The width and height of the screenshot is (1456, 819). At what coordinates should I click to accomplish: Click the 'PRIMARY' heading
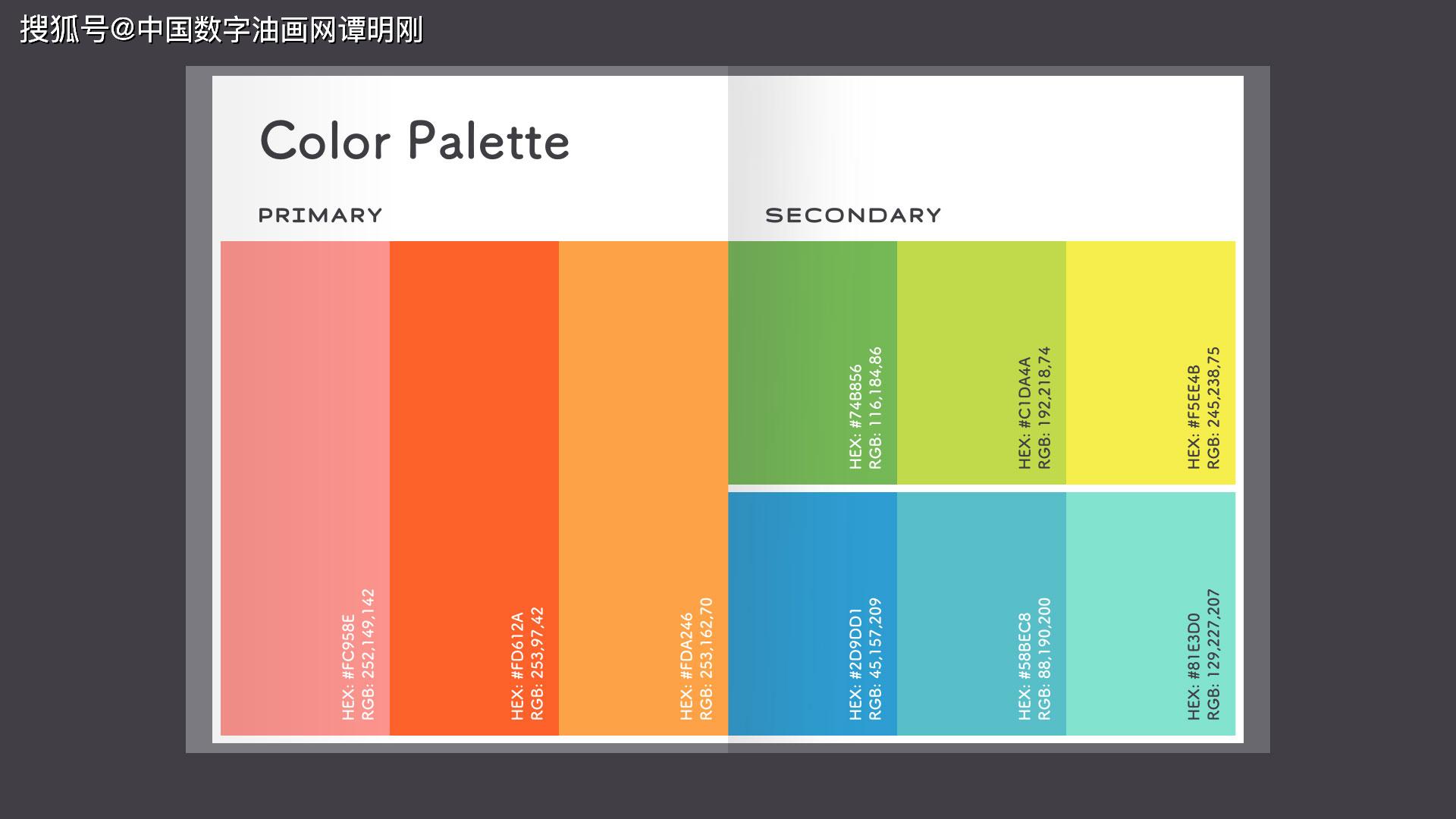click(320, 215)
